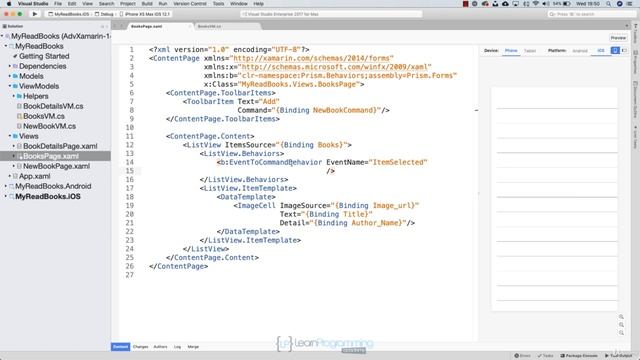Image resolution: width=640 pixels, height=360 pixels.
Task: Click the cloud upload menu bar icon
Action: (x=505, y=4)
